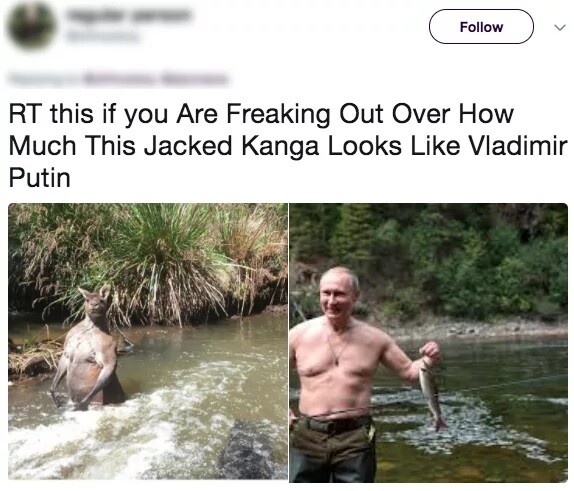This screenshot has height=491, width=574.
Task: Select the blurred account handle below name
Action: click(x=102, y=36)
